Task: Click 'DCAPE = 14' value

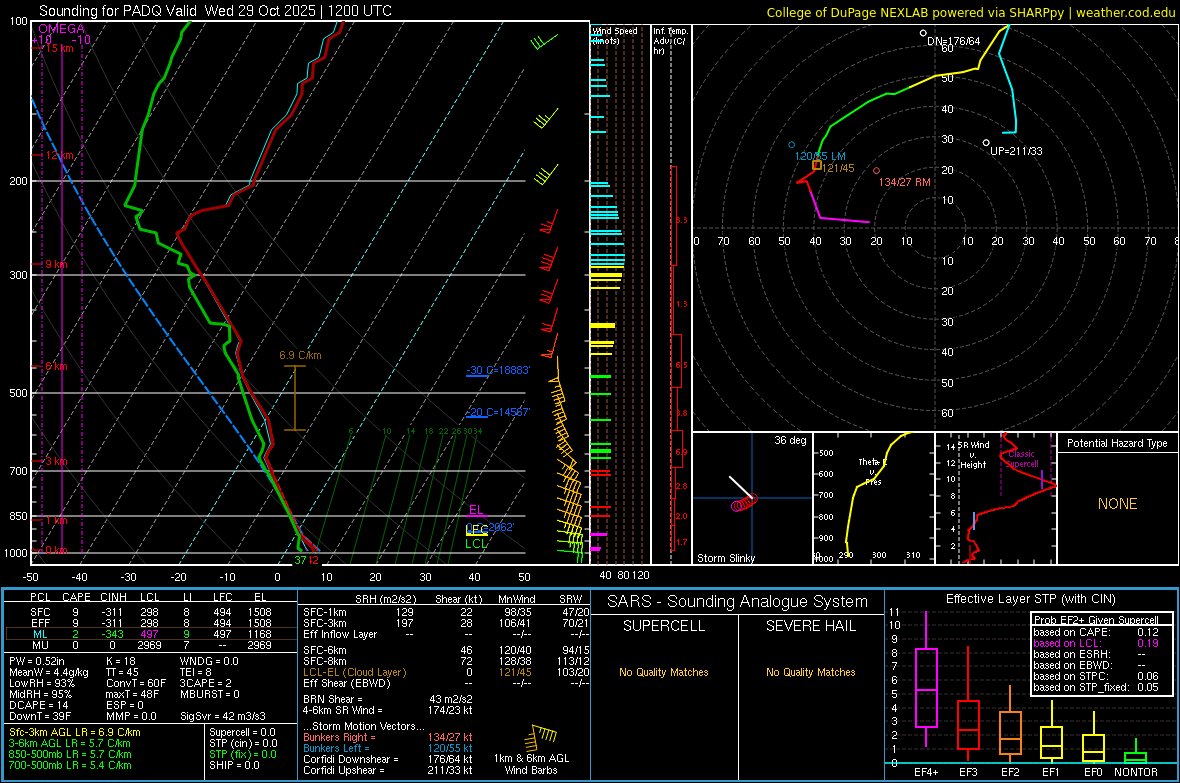Action: click(39, 705)
